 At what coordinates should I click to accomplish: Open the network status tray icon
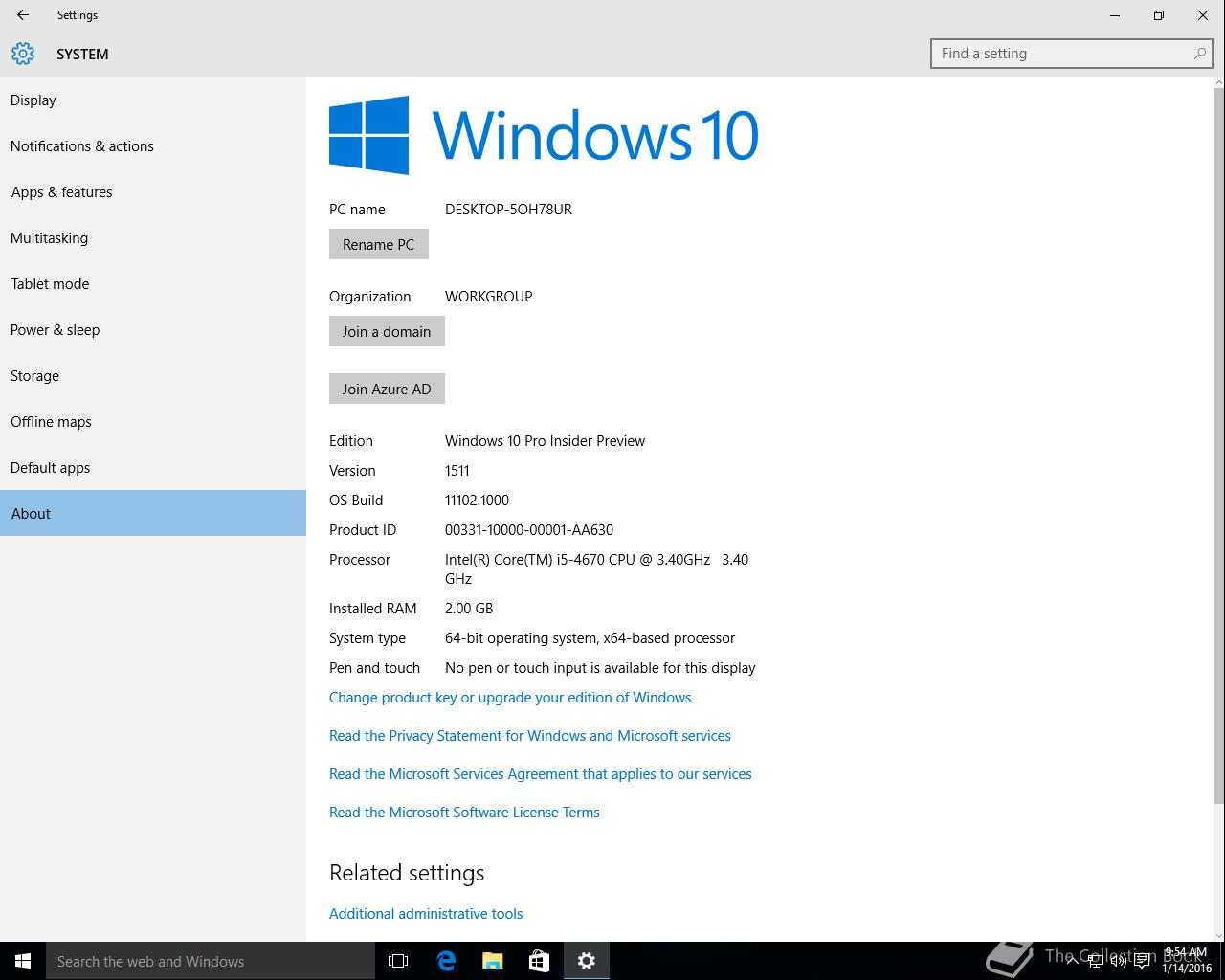pyautogui.click(x=1096, y=961)
